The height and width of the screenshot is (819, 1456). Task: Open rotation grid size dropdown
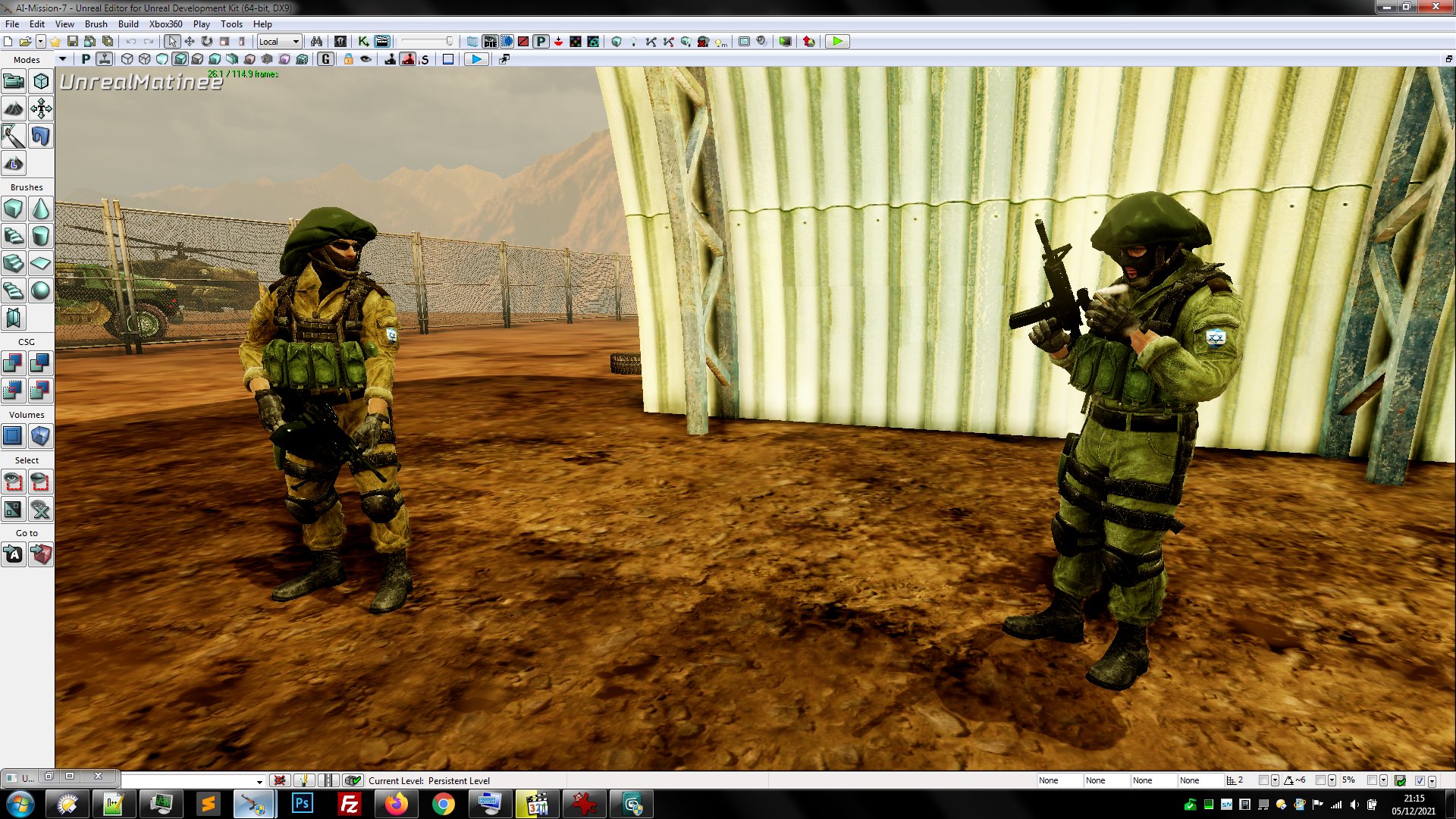(x=1332, y=780)
